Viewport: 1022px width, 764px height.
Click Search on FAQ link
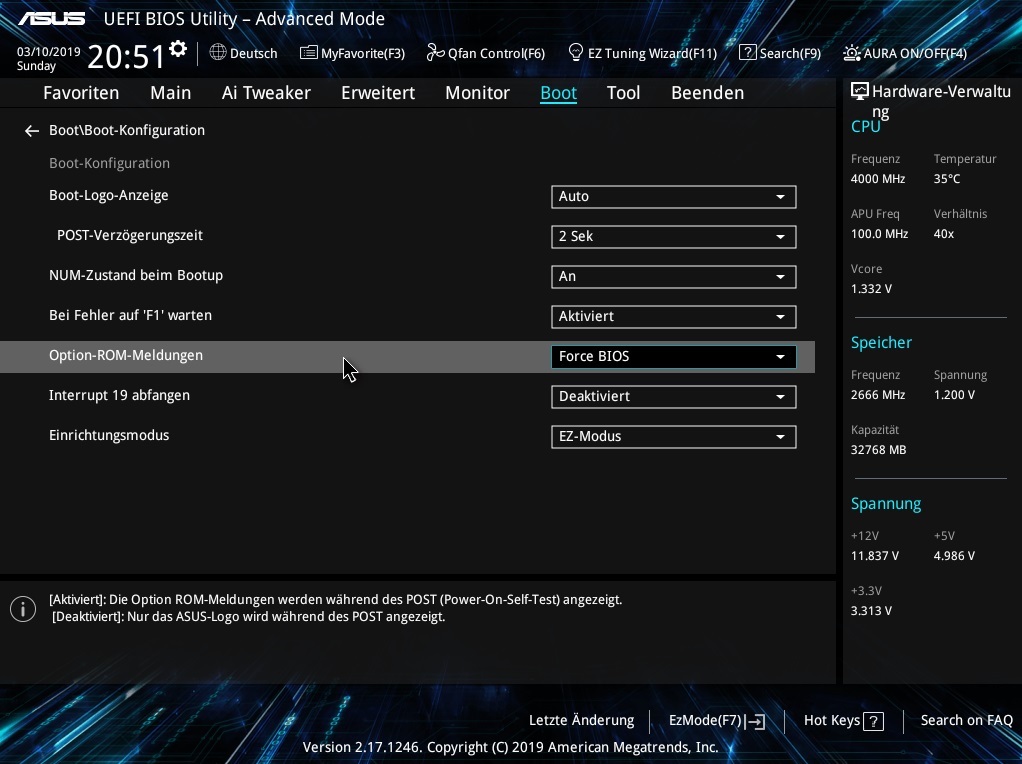click(x=967, y=720)
